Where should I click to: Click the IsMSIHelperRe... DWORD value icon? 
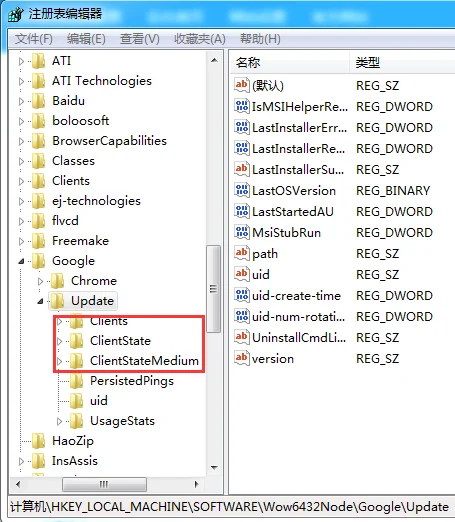(x=242, y=106)
